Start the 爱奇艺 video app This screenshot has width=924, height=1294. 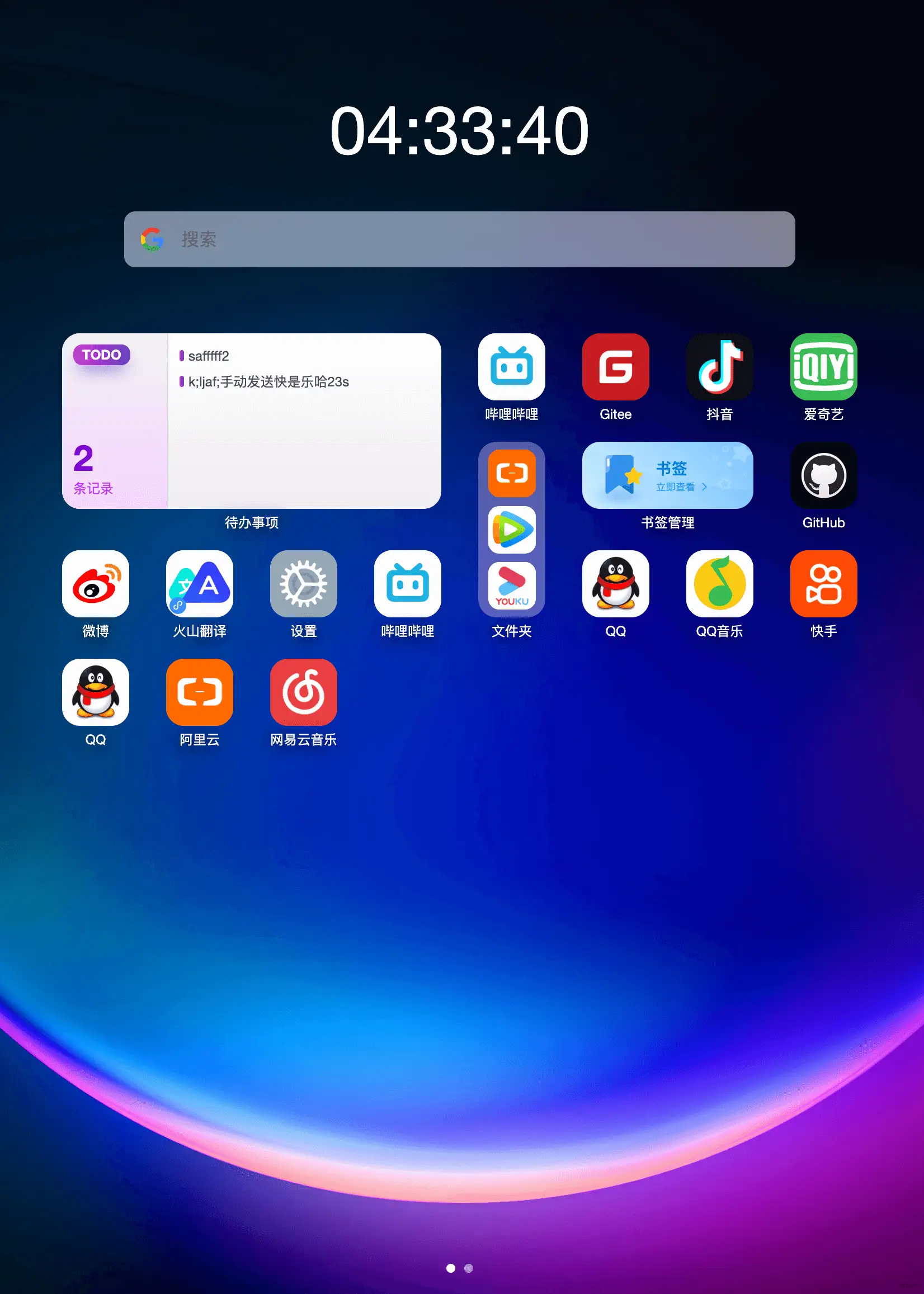[x=824, y=367]
